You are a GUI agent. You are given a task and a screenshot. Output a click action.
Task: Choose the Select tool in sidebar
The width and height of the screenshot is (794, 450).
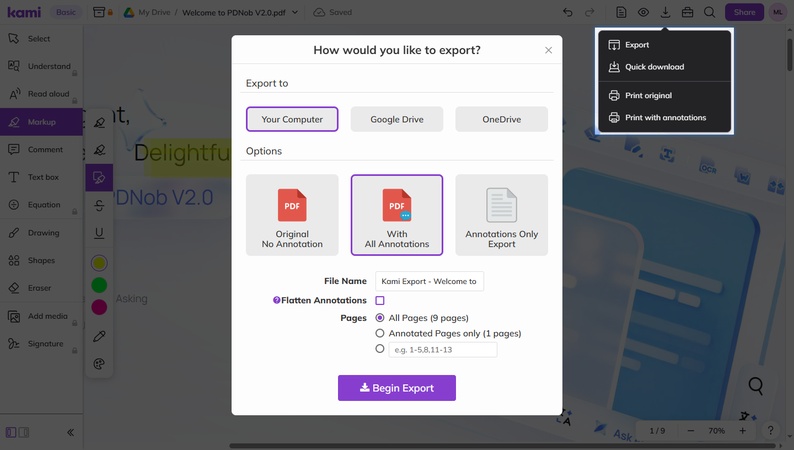41,38
